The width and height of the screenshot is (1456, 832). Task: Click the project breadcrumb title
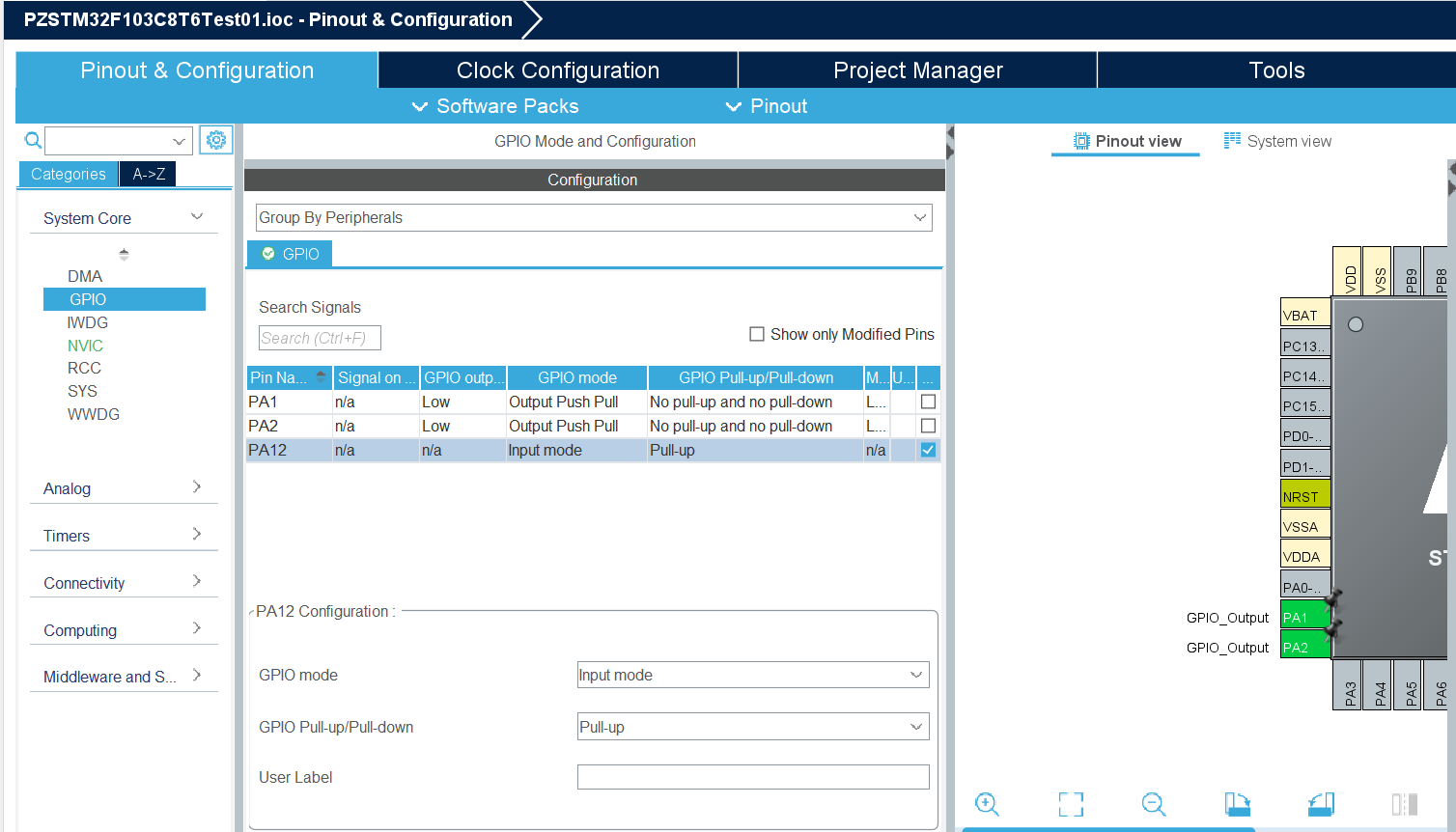[268, 19]
